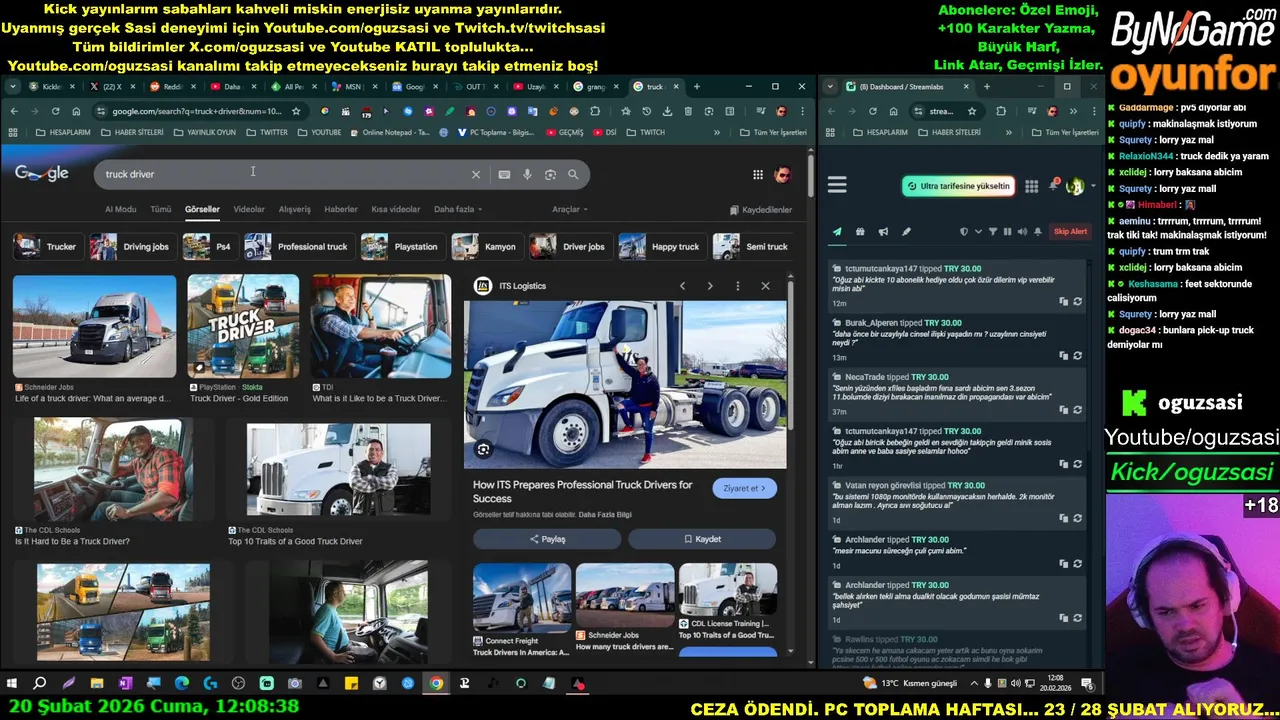Copy Burak_Alperen tip message

click(1064, 355)
